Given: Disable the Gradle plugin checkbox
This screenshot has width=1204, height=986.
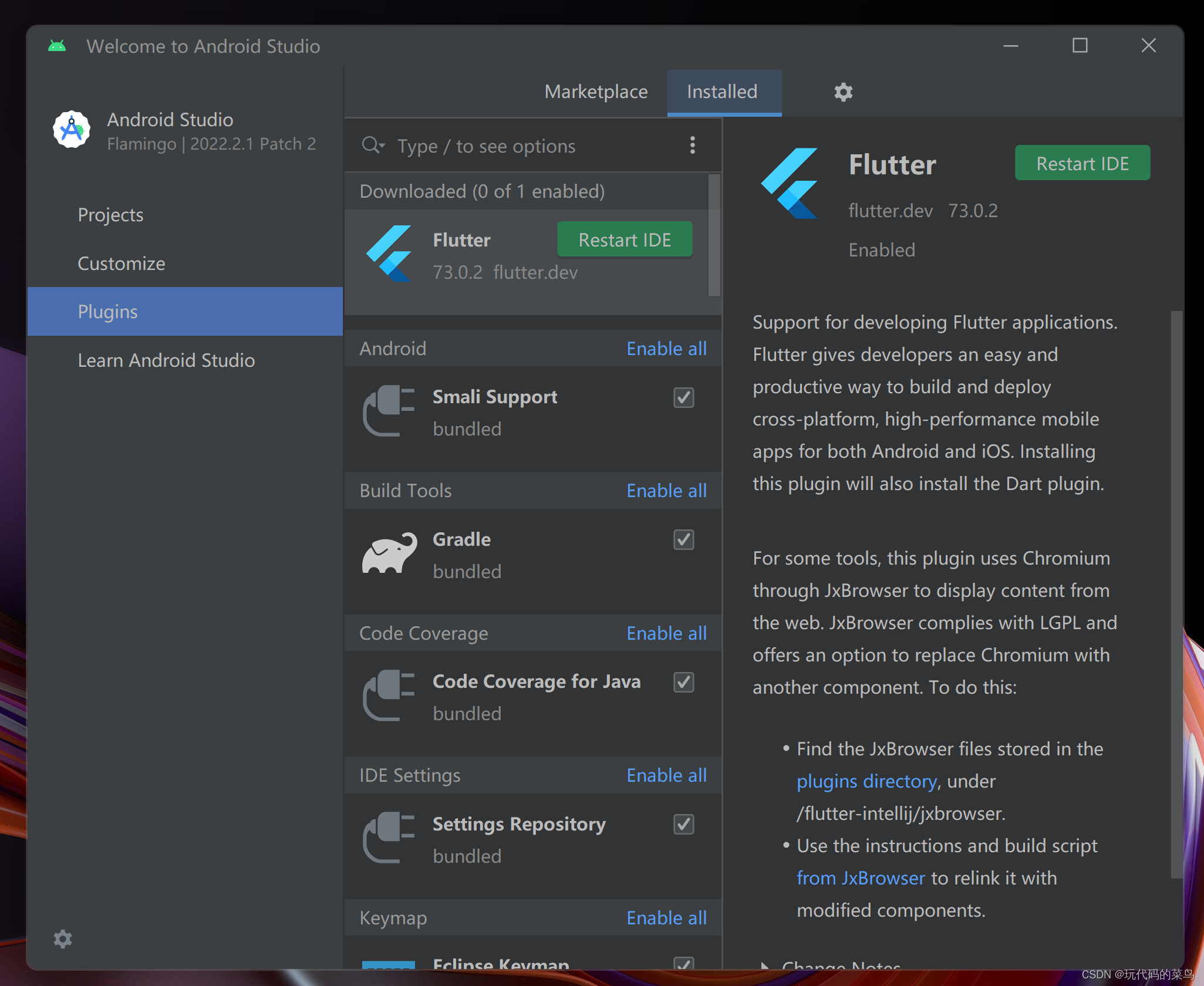Looking at the screenshot, I should (x=683, y=540).
